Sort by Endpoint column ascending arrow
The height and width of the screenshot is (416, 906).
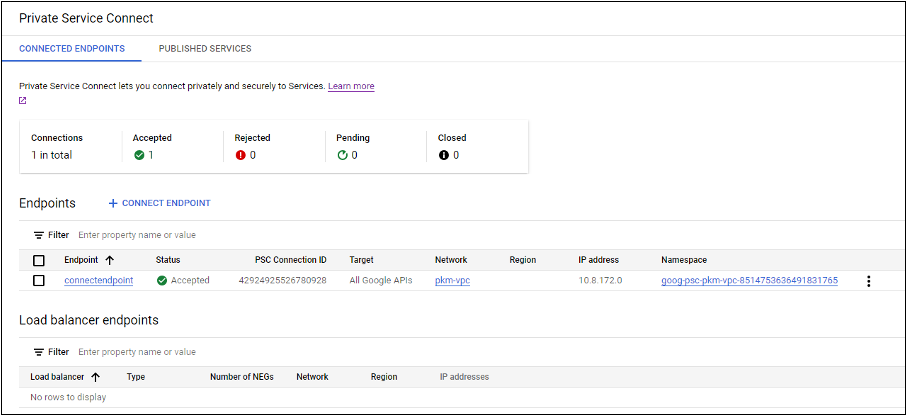109,260
